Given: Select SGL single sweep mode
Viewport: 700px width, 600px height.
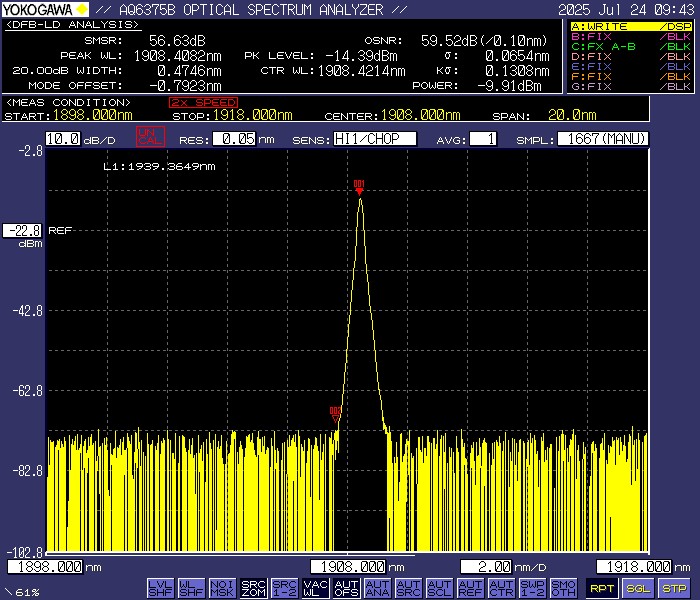Looking at the screenshot, I should pyautogui.click(x=639, y=588).
